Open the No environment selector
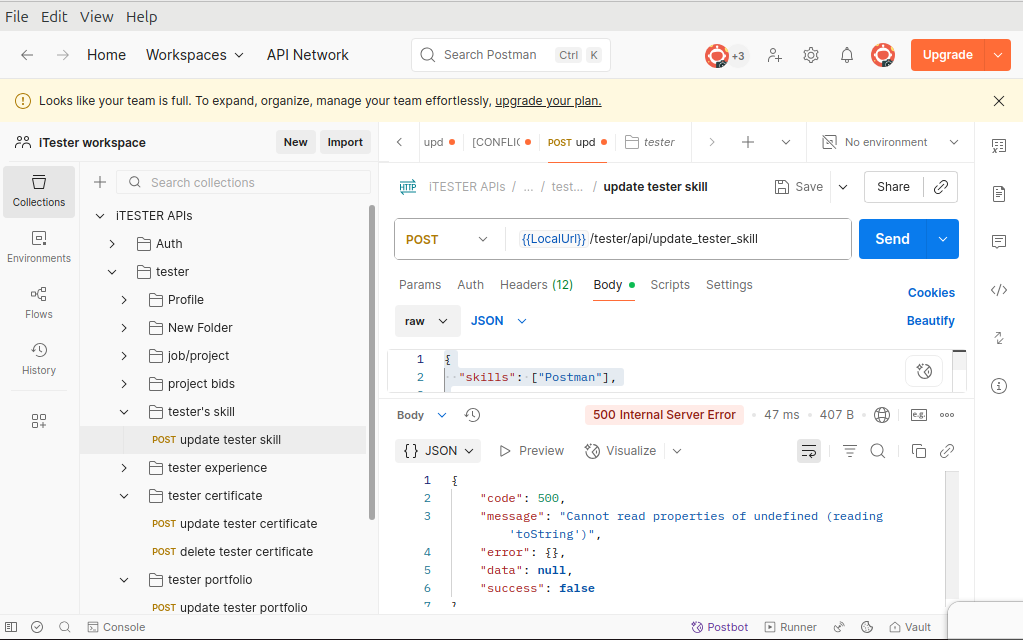 click(890, 142)
